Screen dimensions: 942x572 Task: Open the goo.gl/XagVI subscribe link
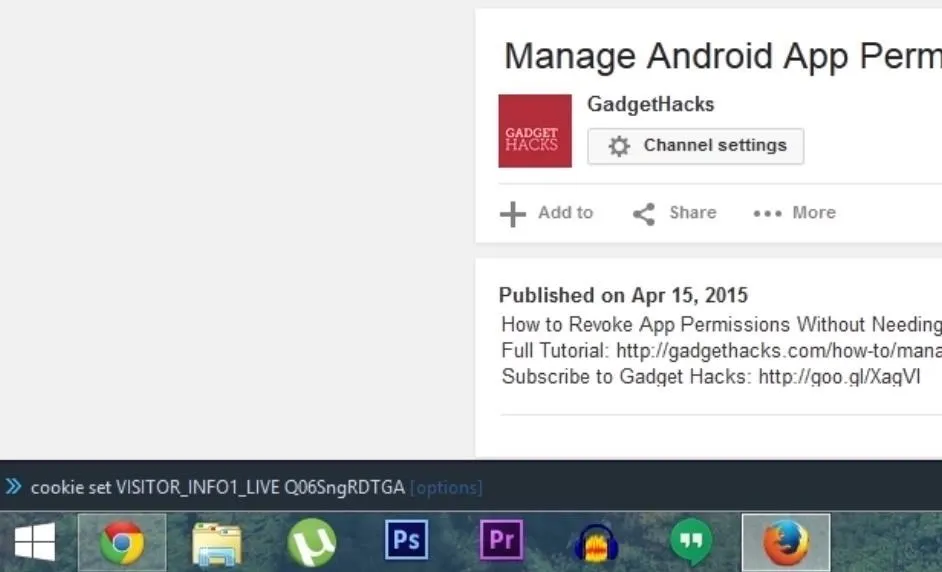(x=839, y=377)
